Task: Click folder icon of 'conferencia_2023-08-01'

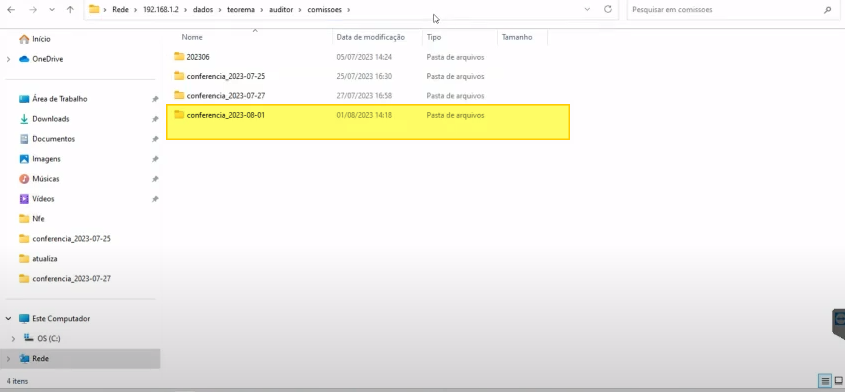Action: 179,114
